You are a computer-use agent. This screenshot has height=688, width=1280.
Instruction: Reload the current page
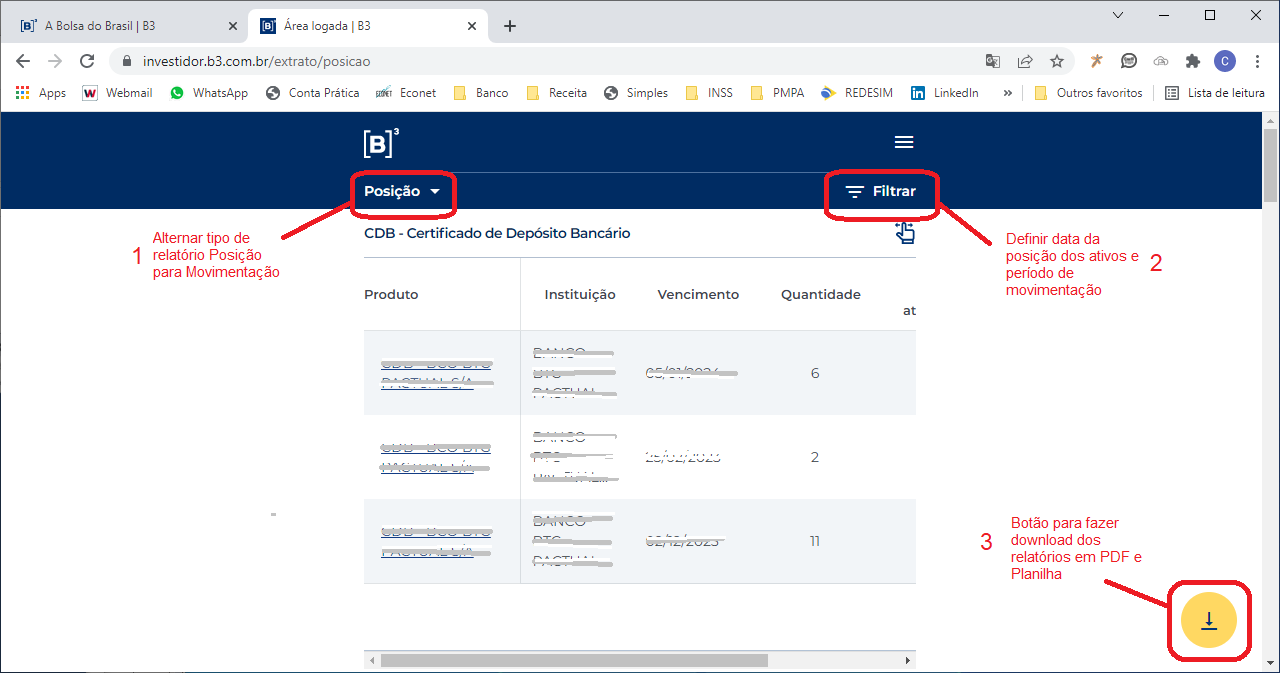pyautogui.click(x=88, y=61)
